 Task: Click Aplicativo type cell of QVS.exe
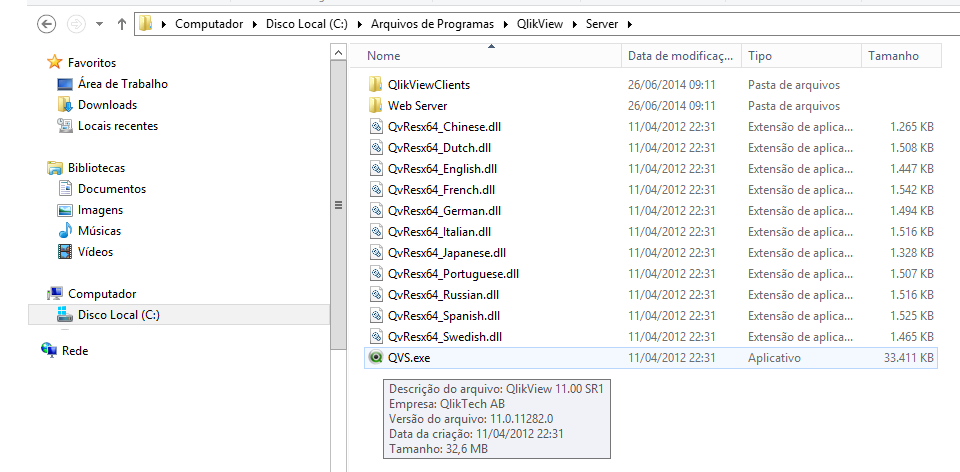click(774, 358)
